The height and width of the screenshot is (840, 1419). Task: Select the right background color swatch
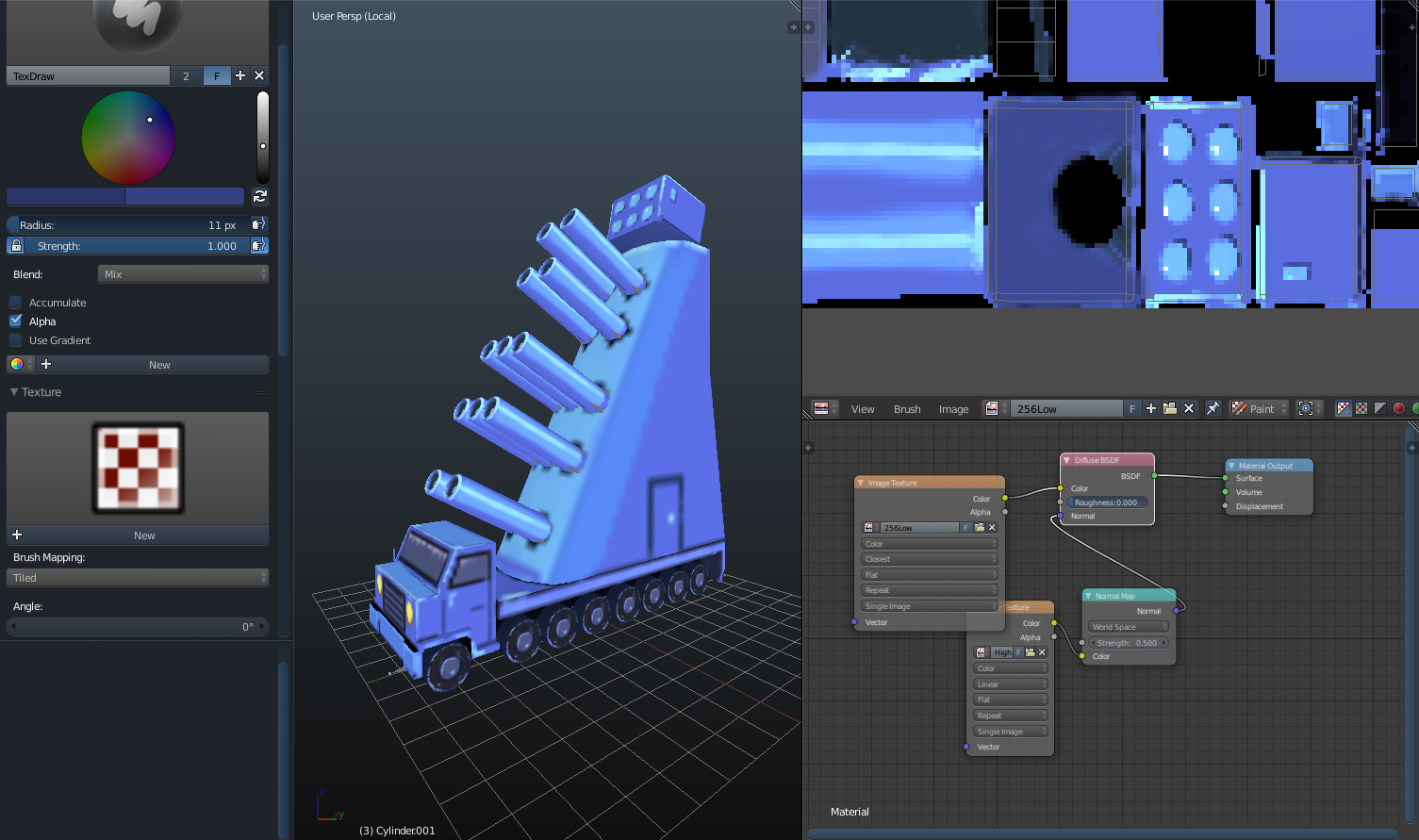coord(185,196)
